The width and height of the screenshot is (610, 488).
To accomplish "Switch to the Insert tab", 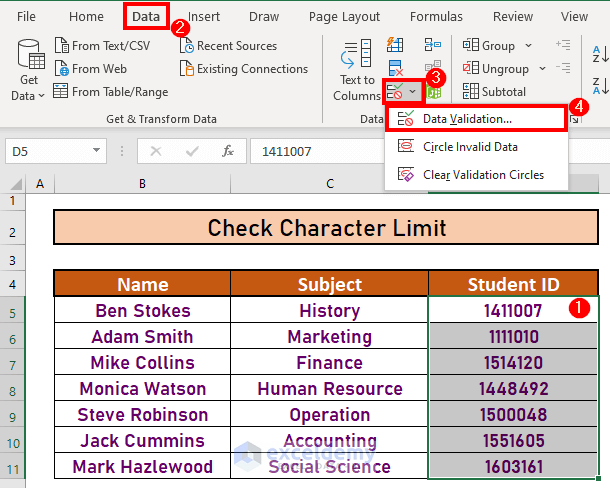I will (x=204, y=16).
